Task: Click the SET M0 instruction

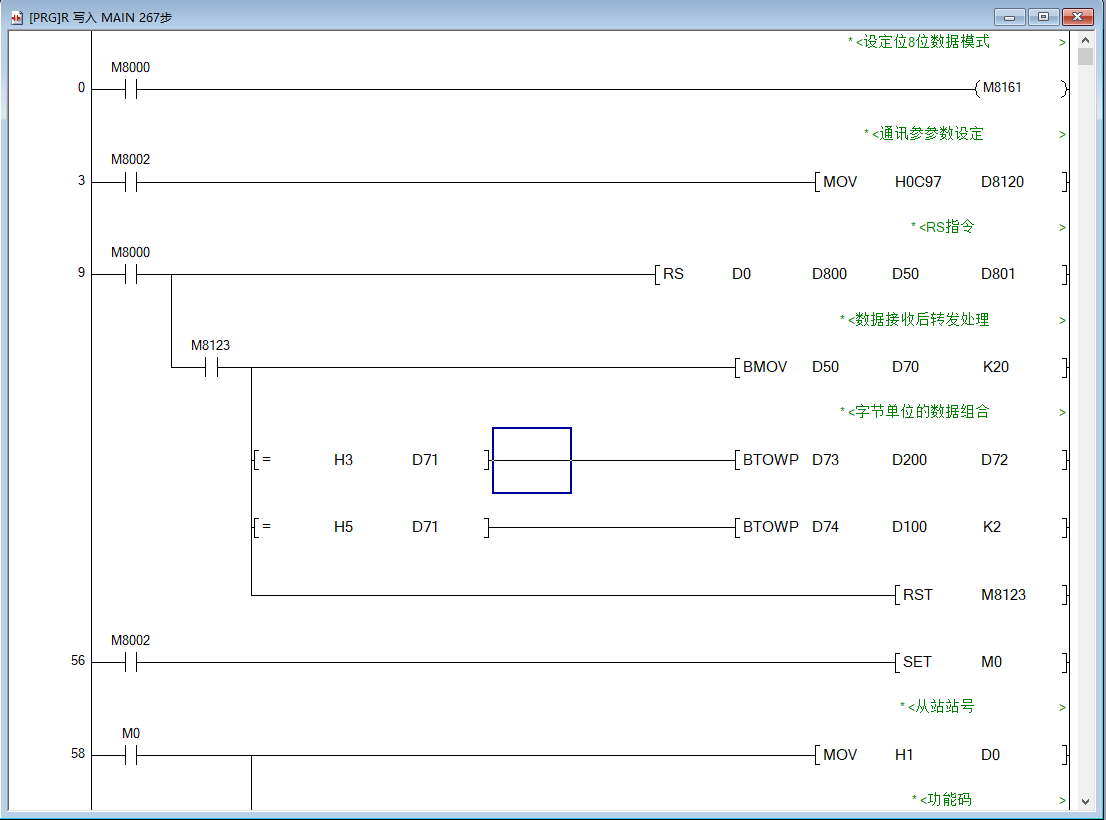Action: tap(980, 662)
